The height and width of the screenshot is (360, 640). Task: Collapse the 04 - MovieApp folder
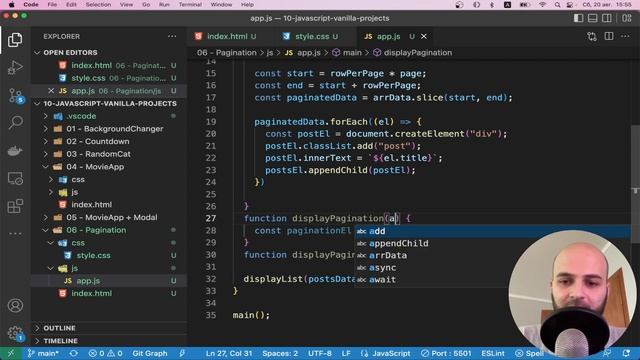click(46, 167)
